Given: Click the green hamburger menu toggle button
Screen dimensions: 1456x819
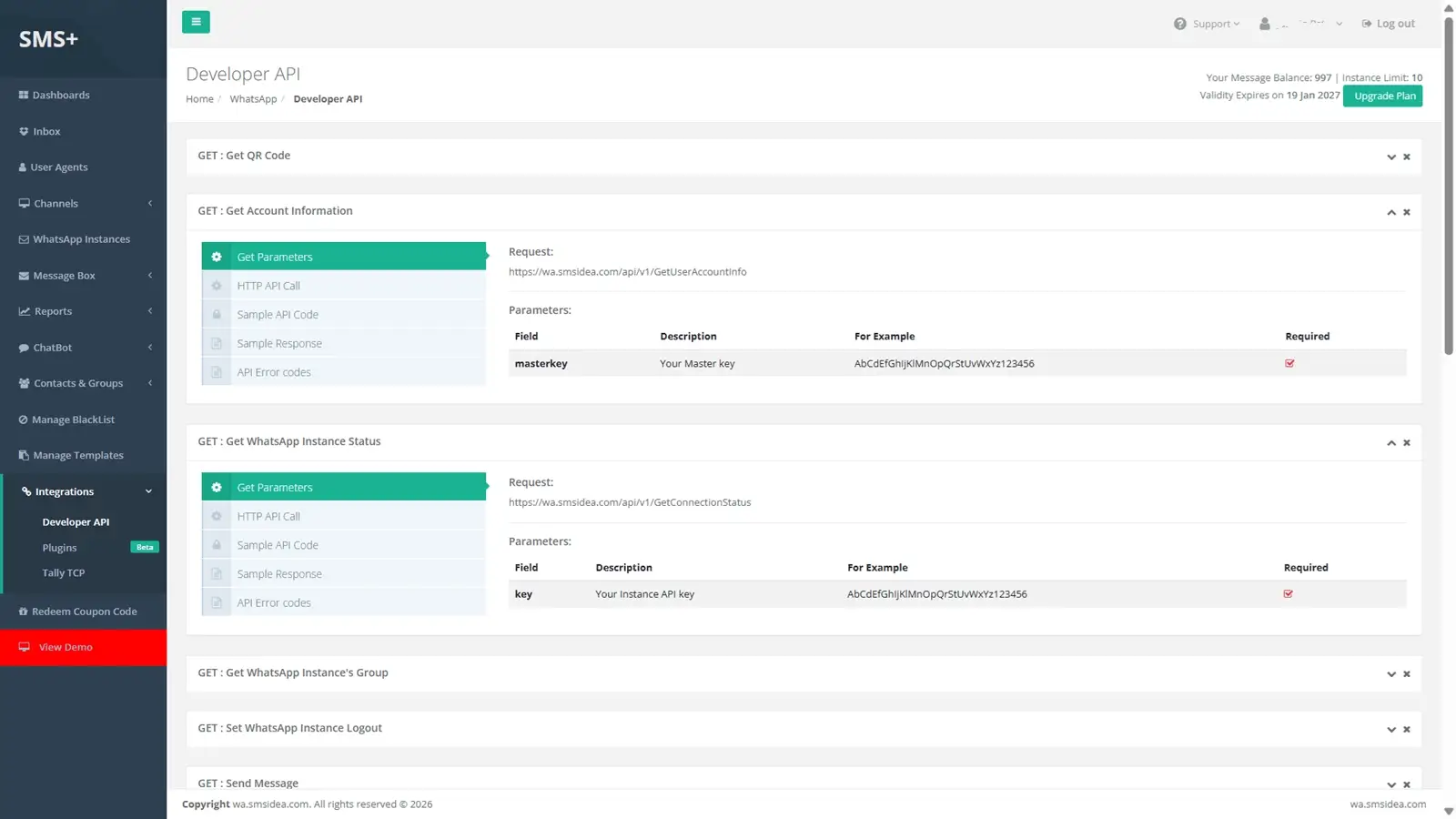Looking at the screenshot, I should [x=196, y=22].
